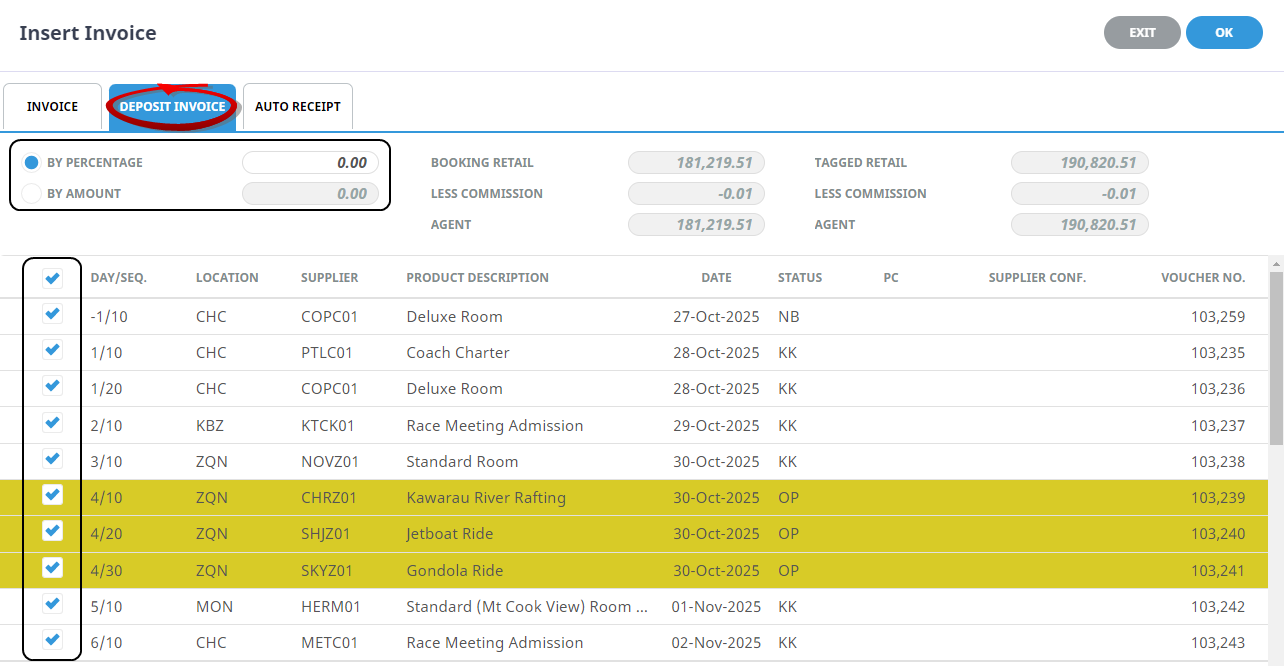Uncheck the Standard Room NOVZ01 checkbox
The height and width of the screenshot is (666, 1284).
pos(52,459)
